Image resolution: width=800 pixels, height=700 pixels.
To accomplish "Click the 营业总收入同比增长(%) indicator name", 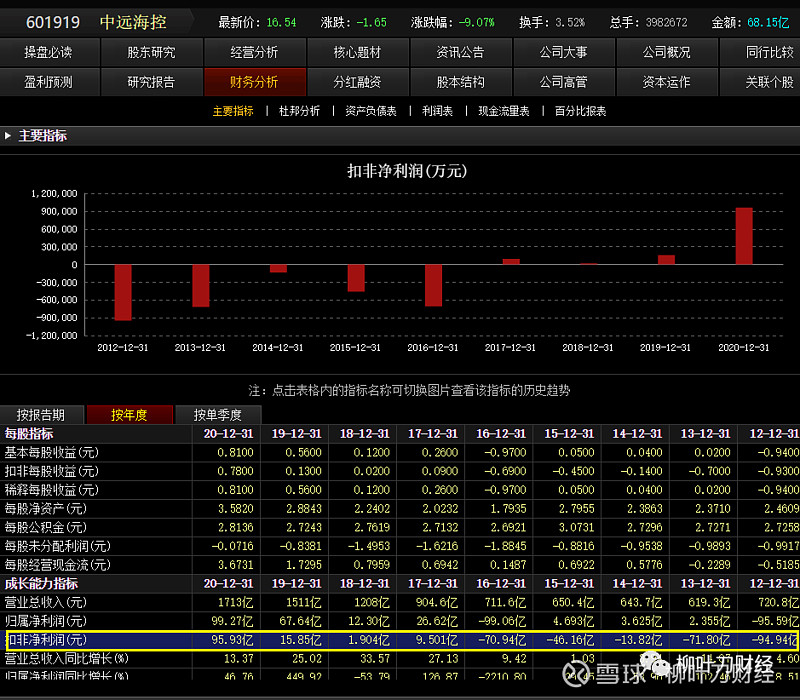I will pos(67,659).
